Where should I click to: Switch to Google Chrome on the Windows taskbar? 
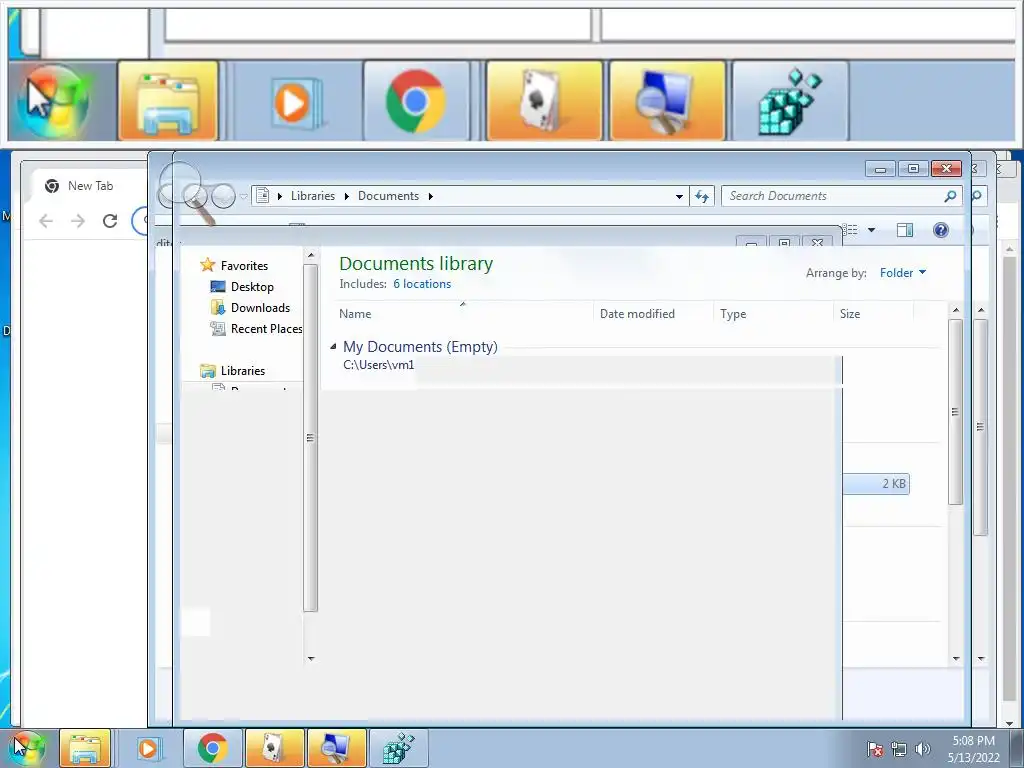[212, 748]
